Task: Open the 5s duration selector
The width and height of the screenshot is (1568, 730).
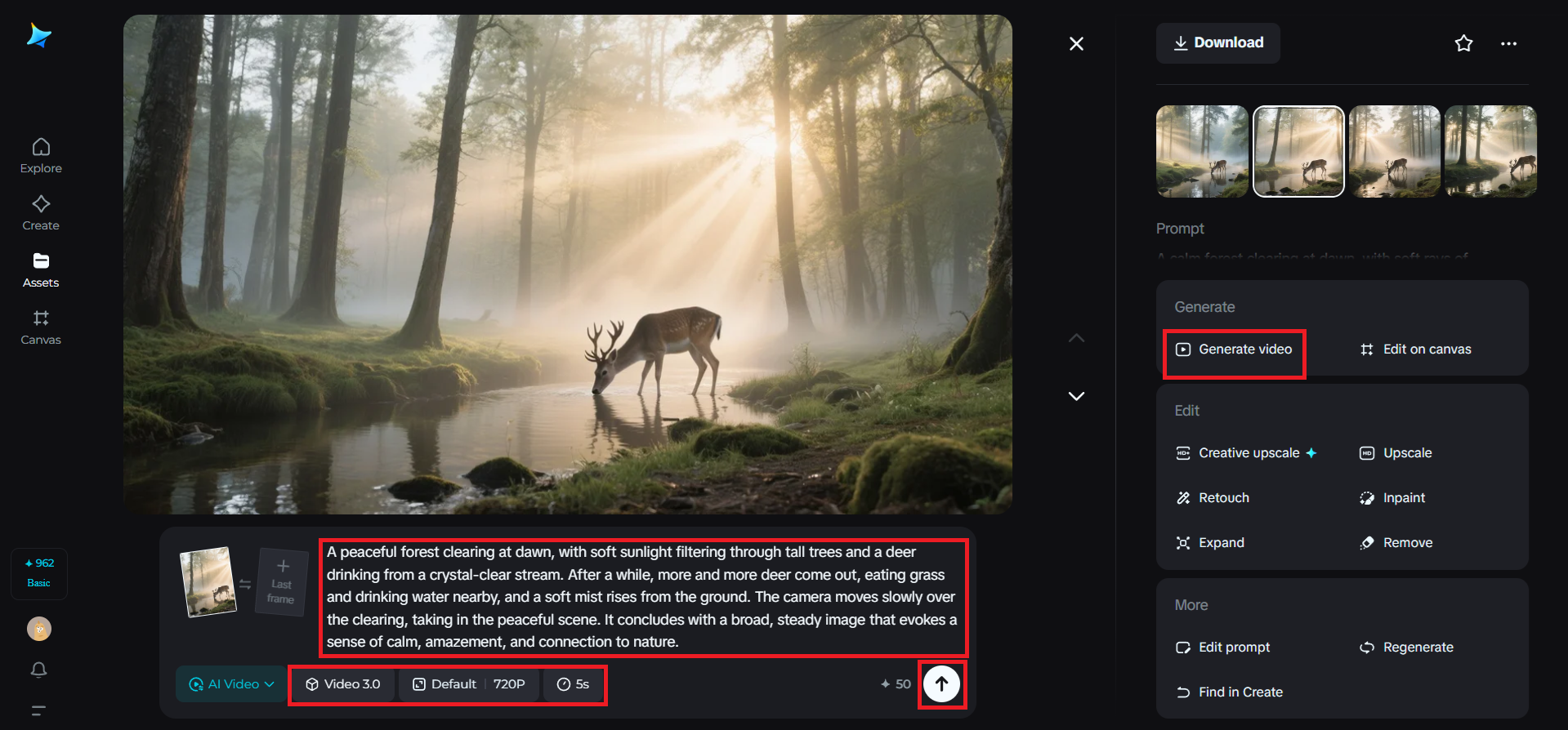Action: [573, 684]
